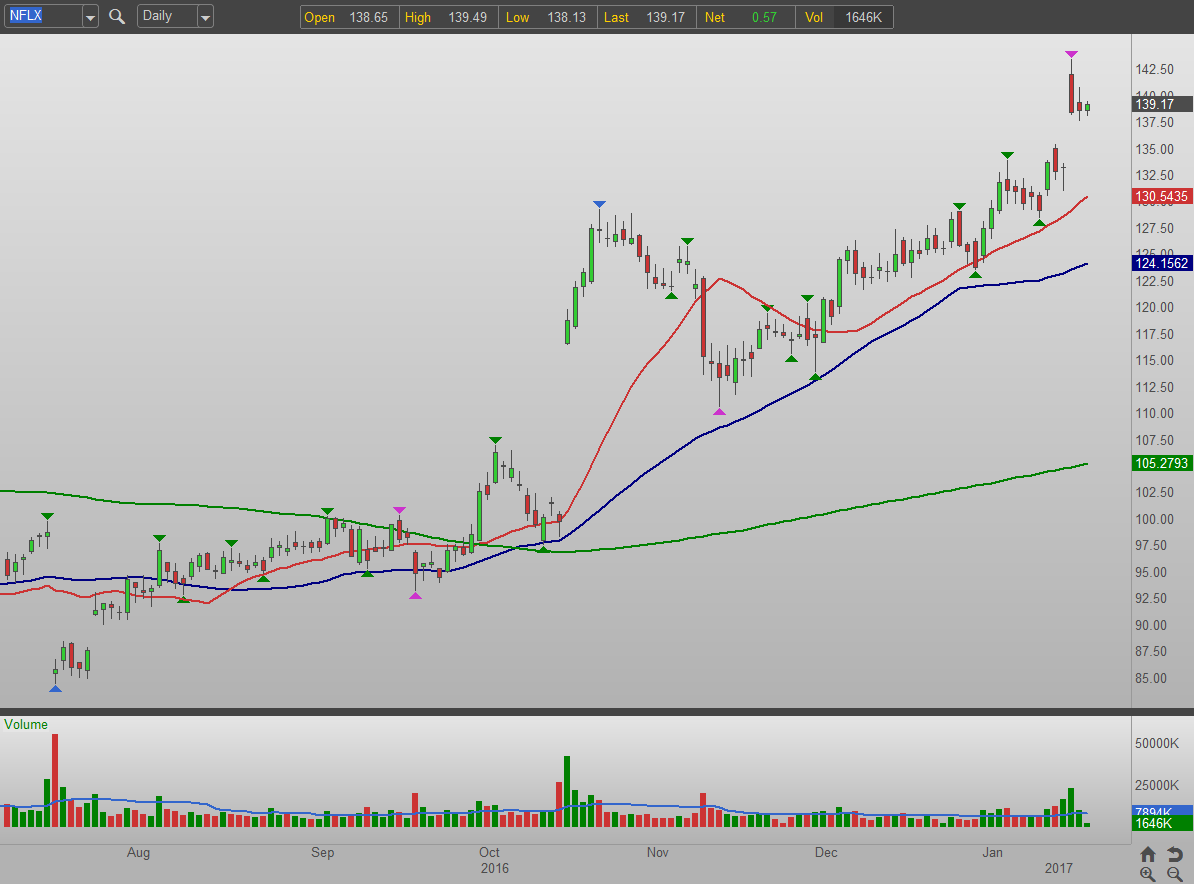This screenshot has width=1194, height=884.
Task: Zoom in using the plus magnifier icon
Action: coord(1148,874)
